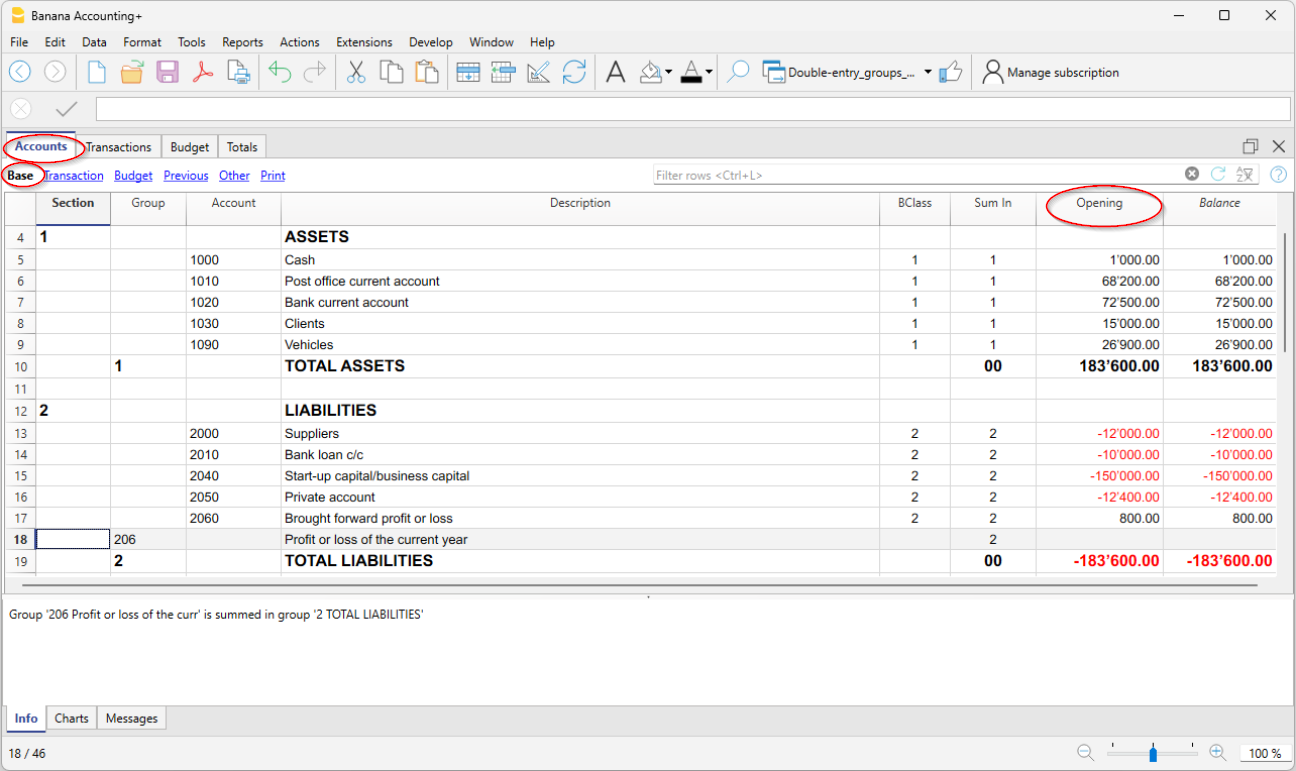Expand the Double-entry_groups window dropdown
The image size is (1296, 771).
[x=928, y=72]
